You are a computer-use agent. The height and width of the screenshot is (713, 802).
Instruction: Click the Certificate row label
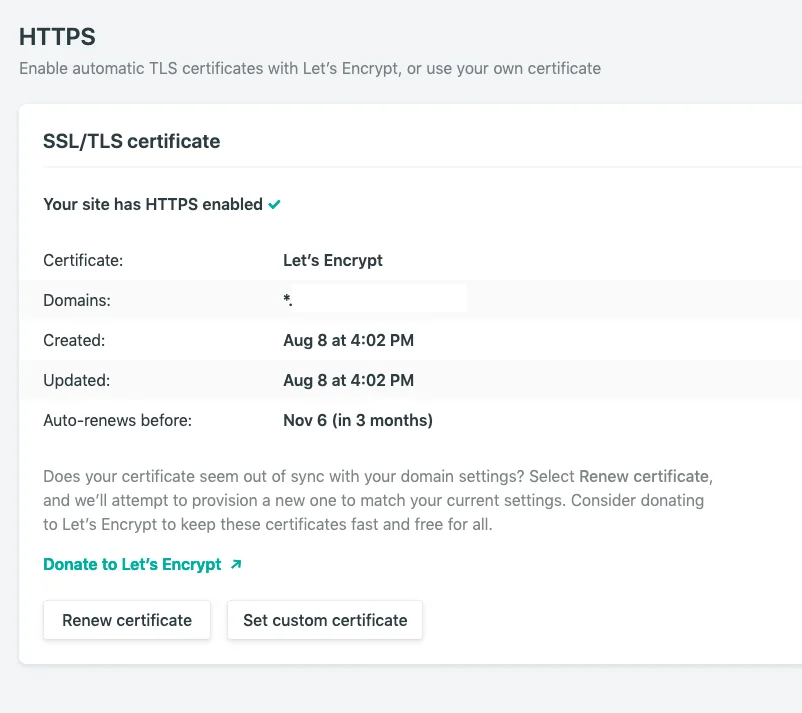click(x=83, y=260)
